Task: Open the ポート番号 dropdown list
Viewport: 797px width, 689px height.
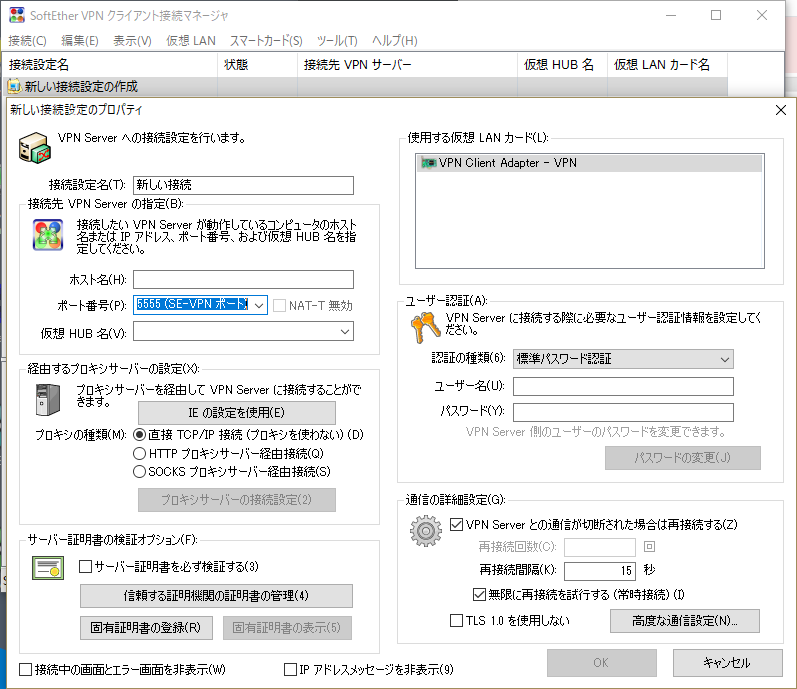Action: (x=257, y=305)
